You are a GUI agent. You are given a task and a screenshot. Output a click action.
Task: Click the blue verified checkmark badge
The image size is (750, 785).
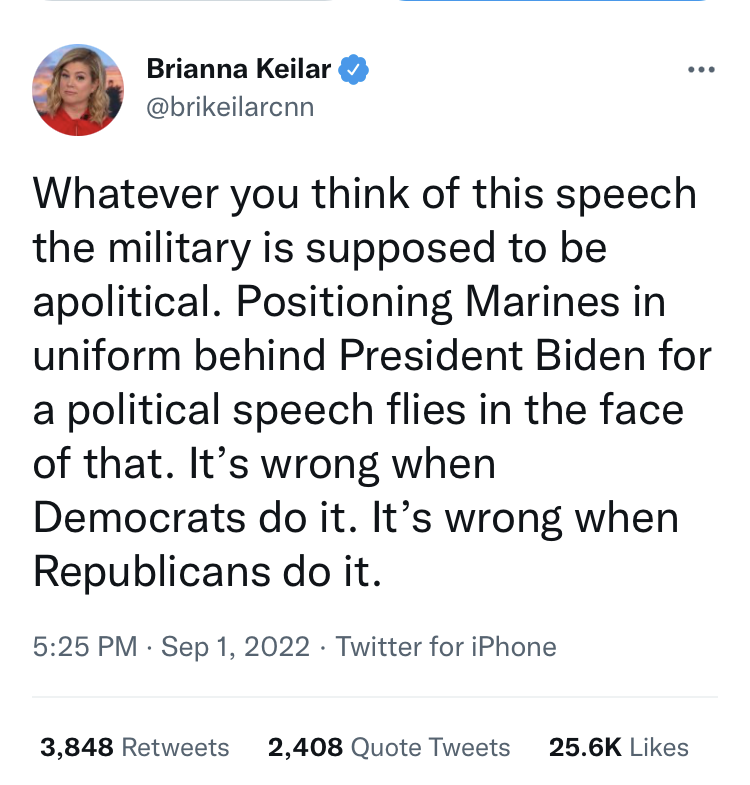[354, 69]
